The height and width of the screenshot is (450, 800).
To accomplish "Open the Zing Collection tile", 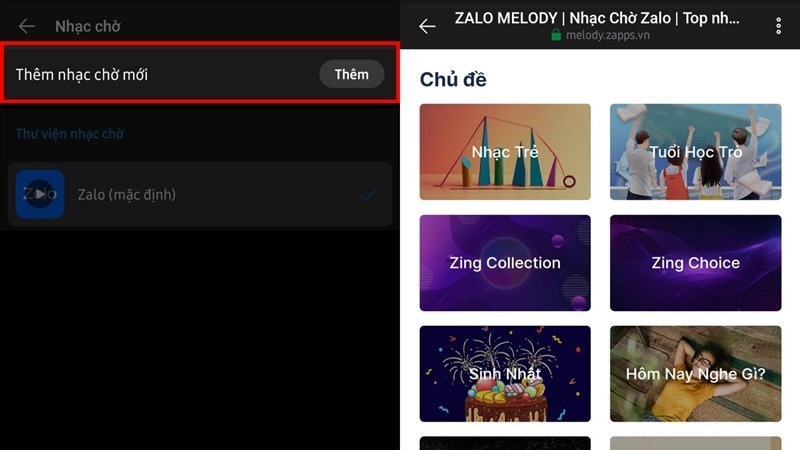I will [505, 263].
